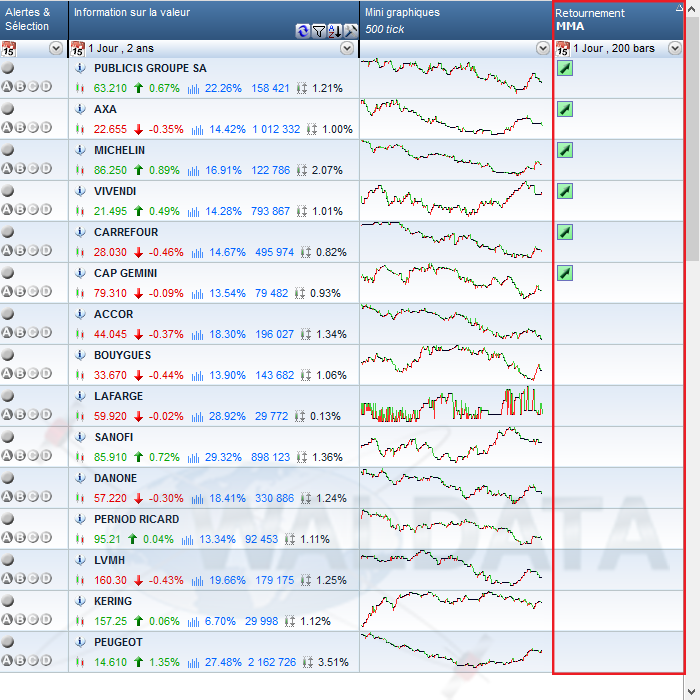Toggle selection C for CARREFOUR row
The image size is (700, 700).
(33, 250)
